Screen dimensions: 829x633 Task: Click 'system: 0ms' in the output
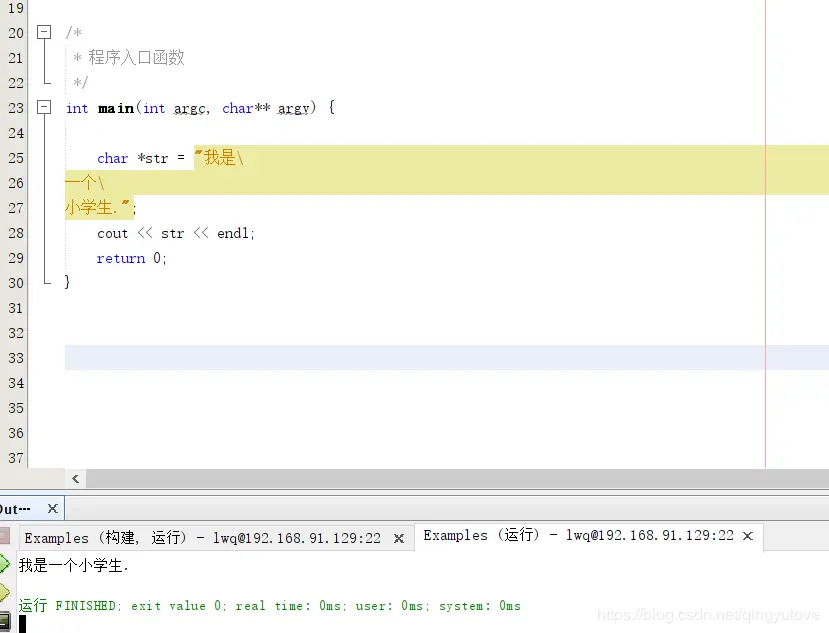point(480,606)
